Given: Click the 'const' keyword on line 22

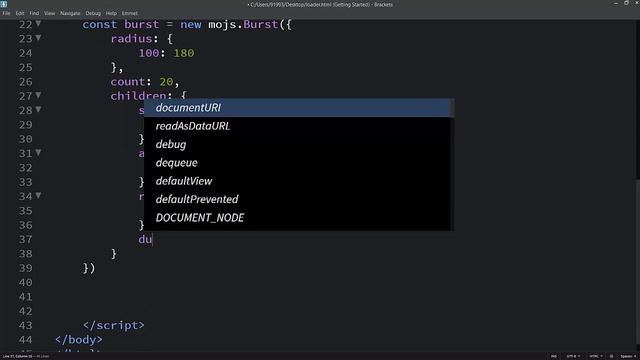Looking at the screenshot, I should (x=100, y=24).
